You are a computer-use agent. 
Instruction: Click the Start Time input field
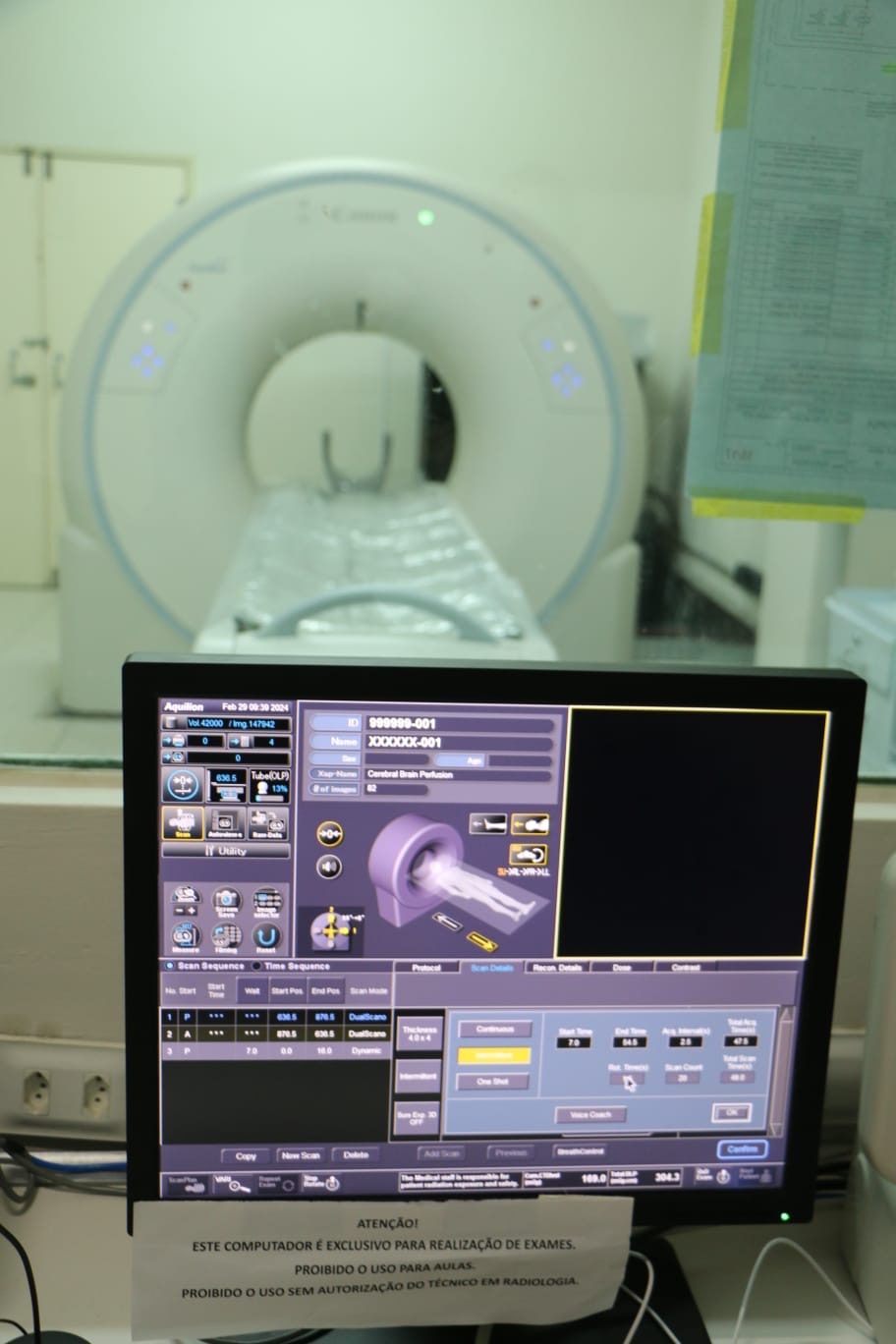point(574,1042)
